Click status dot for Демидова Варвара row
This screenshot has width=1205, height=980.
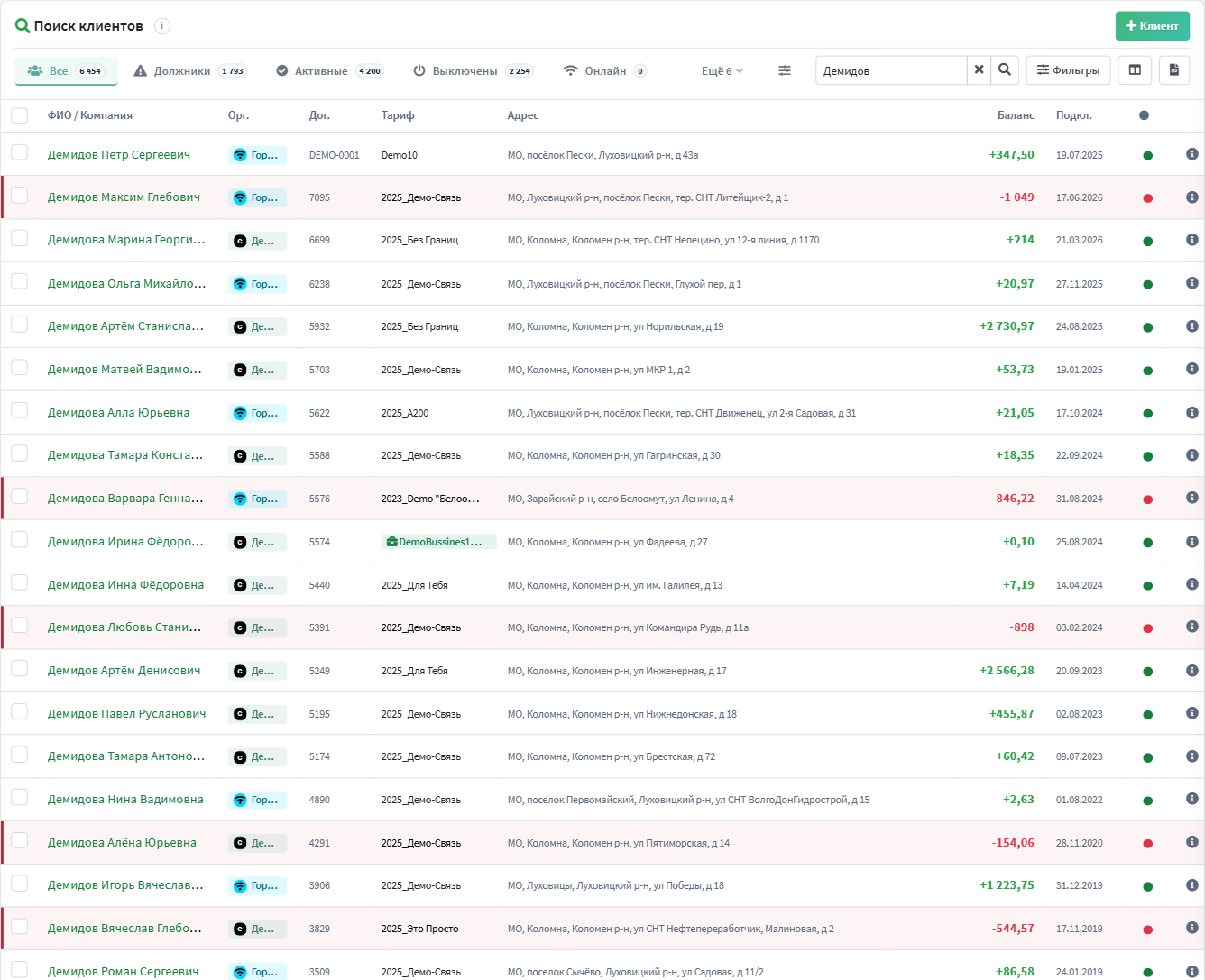(x=1148, y=499)
